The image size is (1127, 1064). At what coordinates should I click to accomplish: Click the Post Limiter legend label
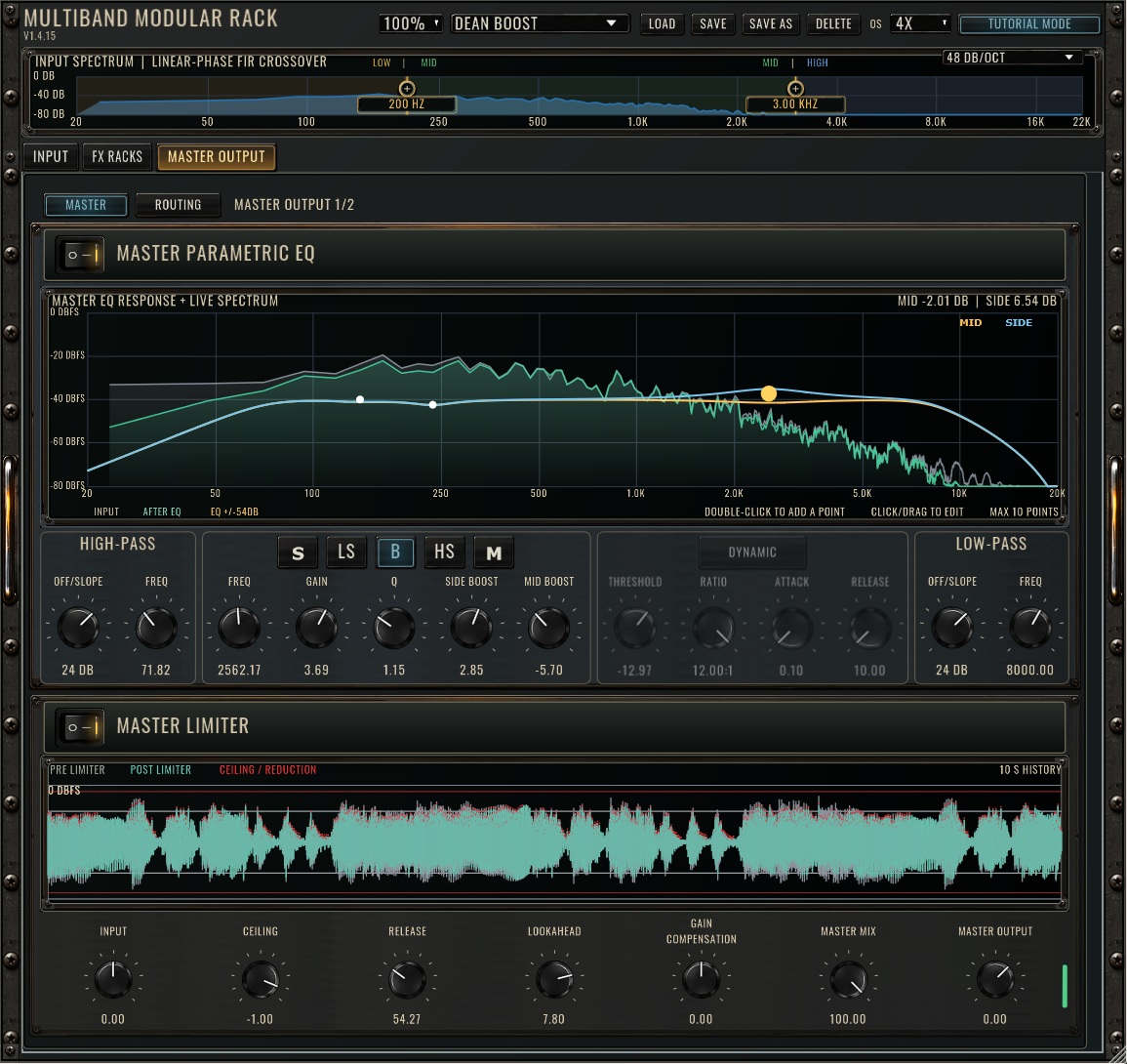coord(160,770)
